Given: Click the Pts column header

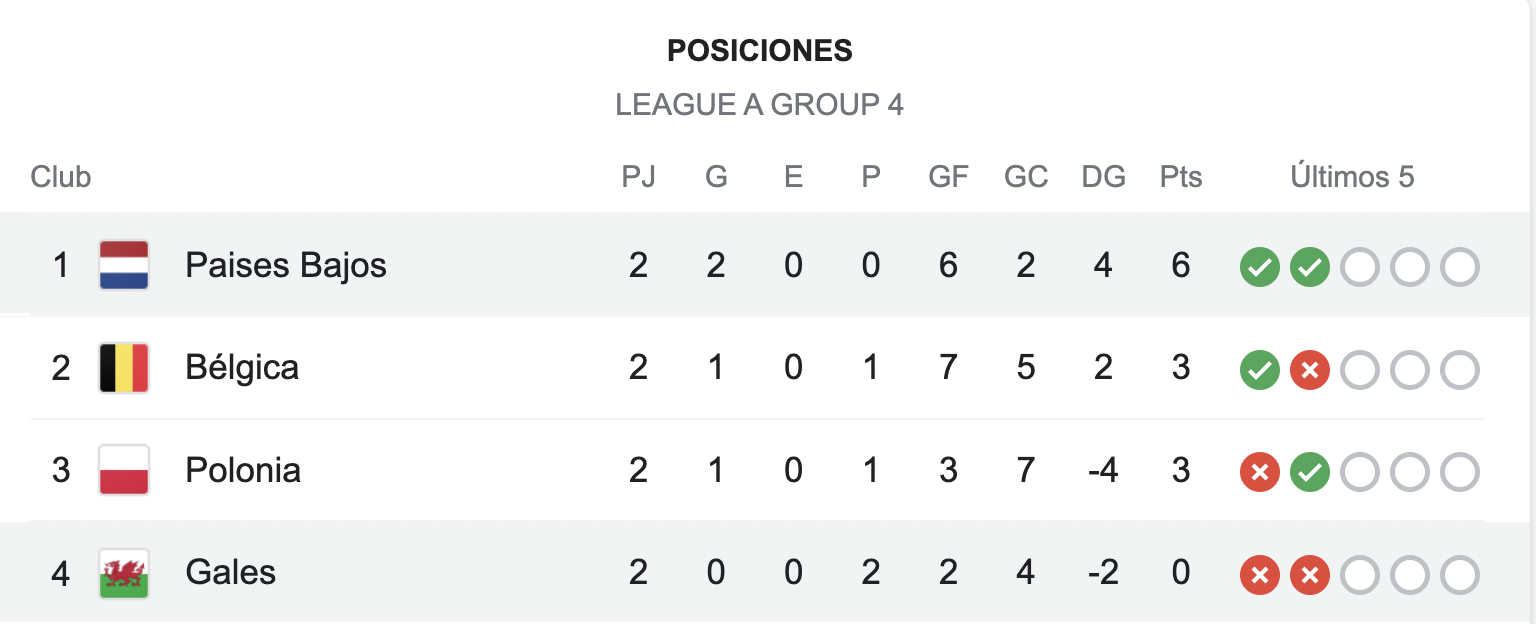Looking at the screenshot, I should (1181, 177).
